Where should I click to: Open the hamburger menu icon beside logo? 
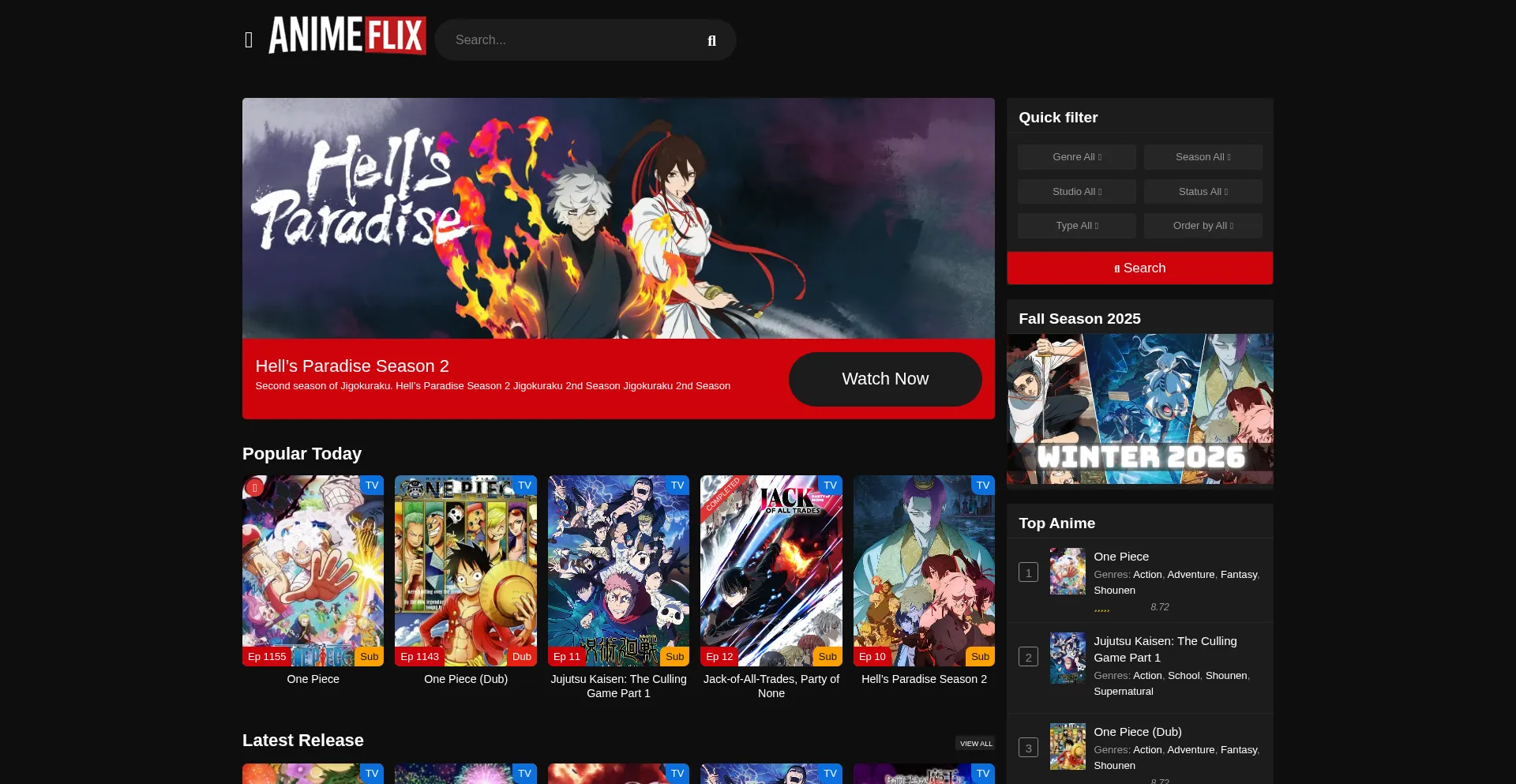click(249, 40)
